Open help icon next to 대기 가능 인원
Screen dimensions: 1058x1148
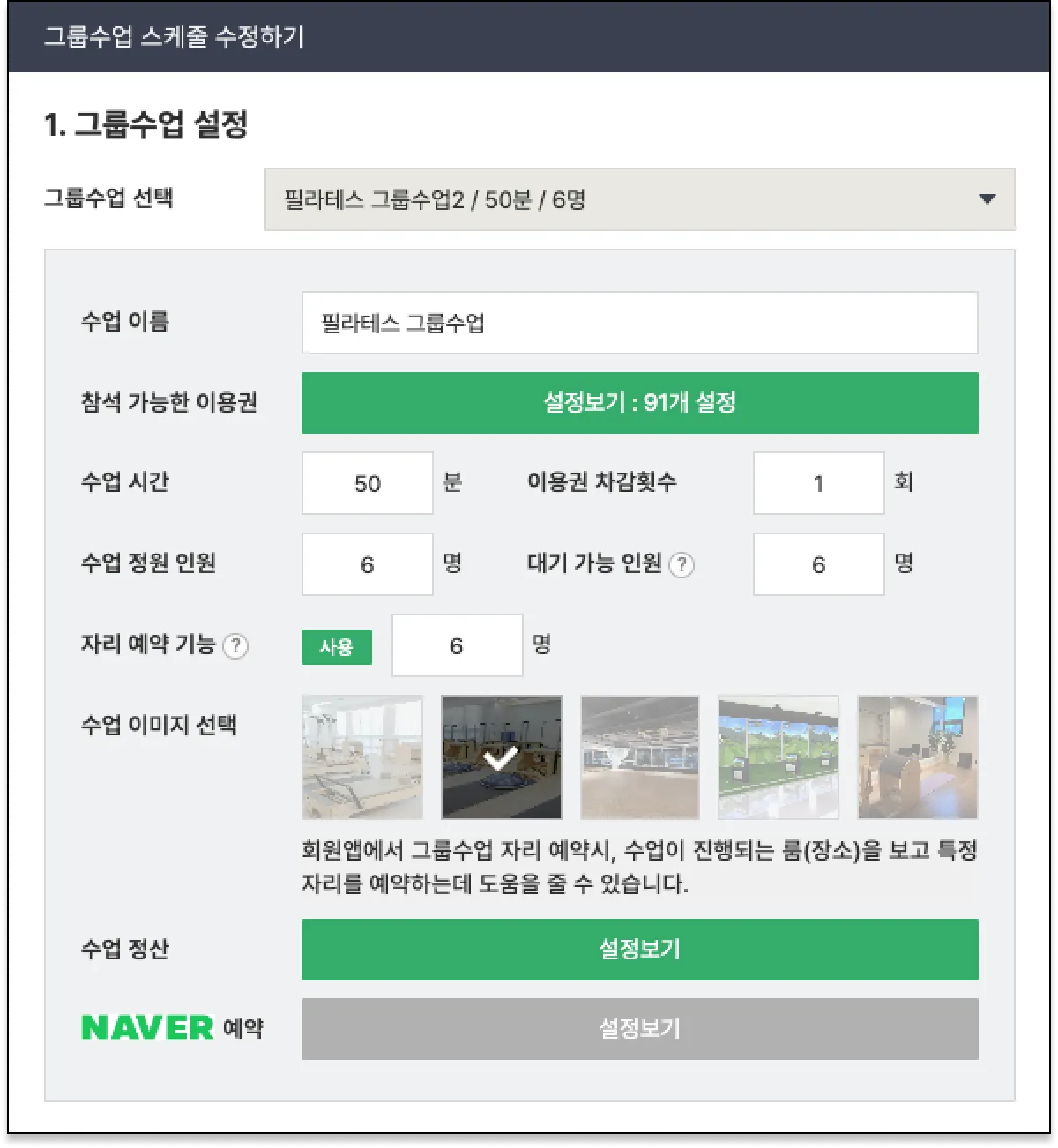pos(682,564)
